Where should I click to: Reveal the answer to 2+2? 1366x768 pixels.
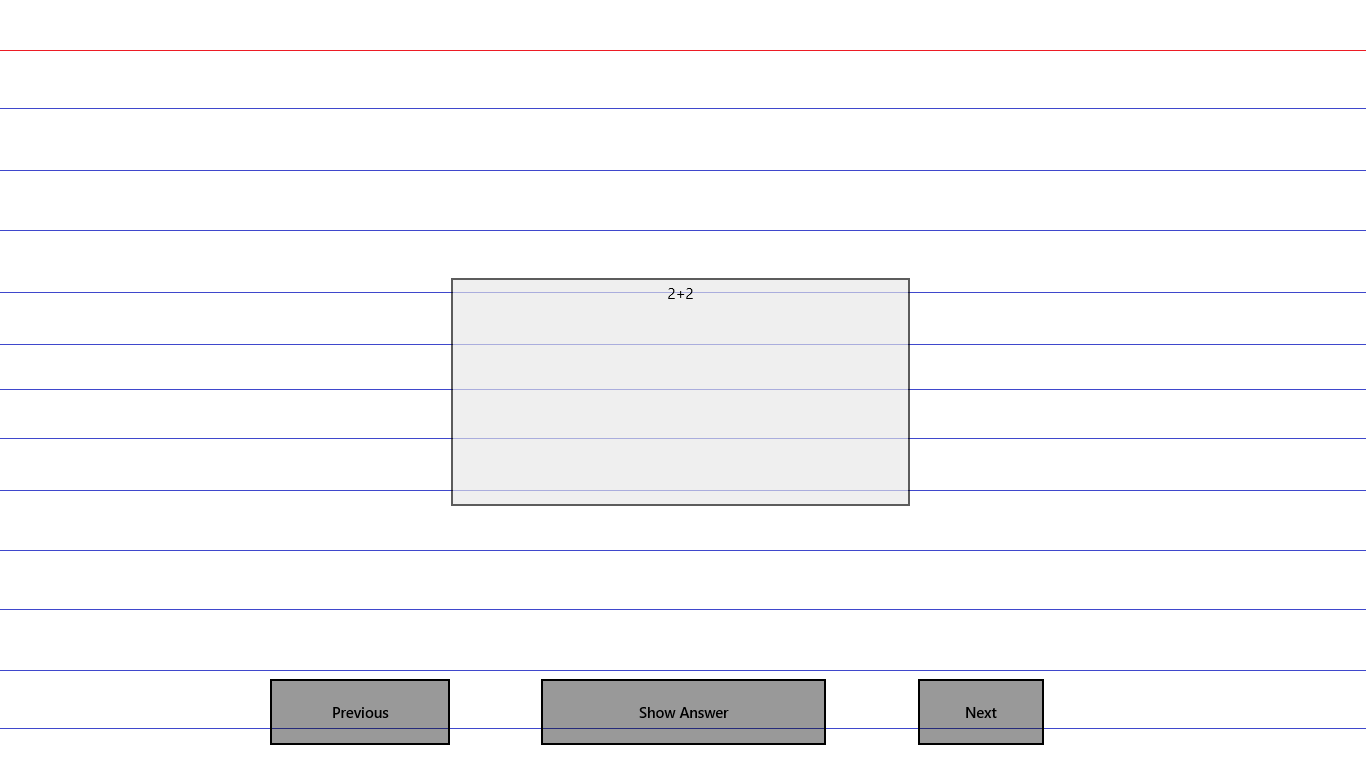683,712
